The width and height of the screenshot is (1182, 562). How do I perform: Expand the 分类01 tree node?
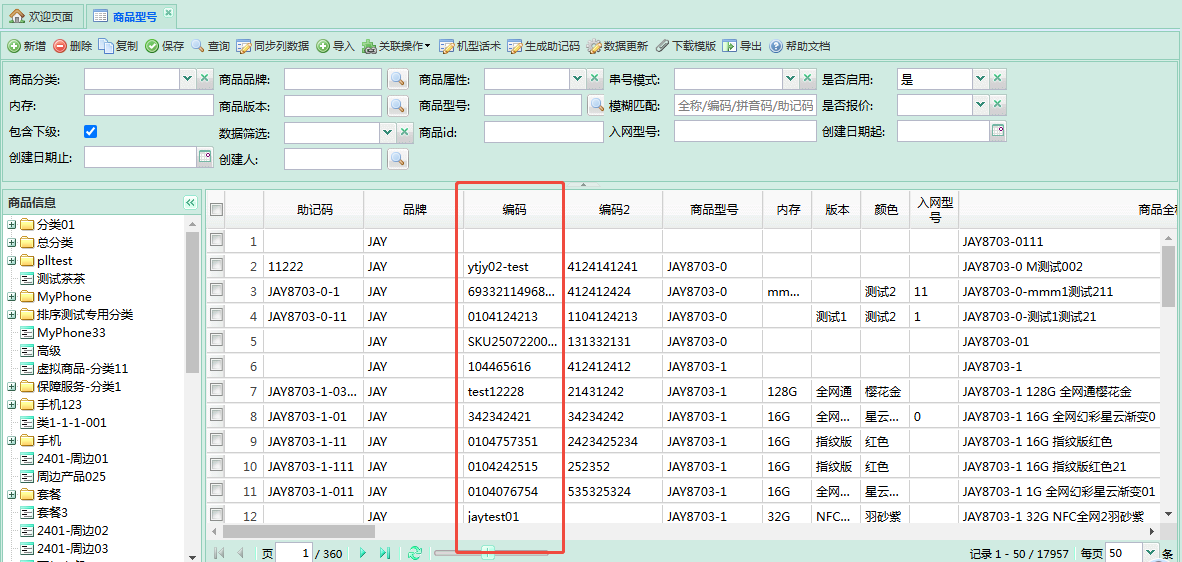click(12, 225)
